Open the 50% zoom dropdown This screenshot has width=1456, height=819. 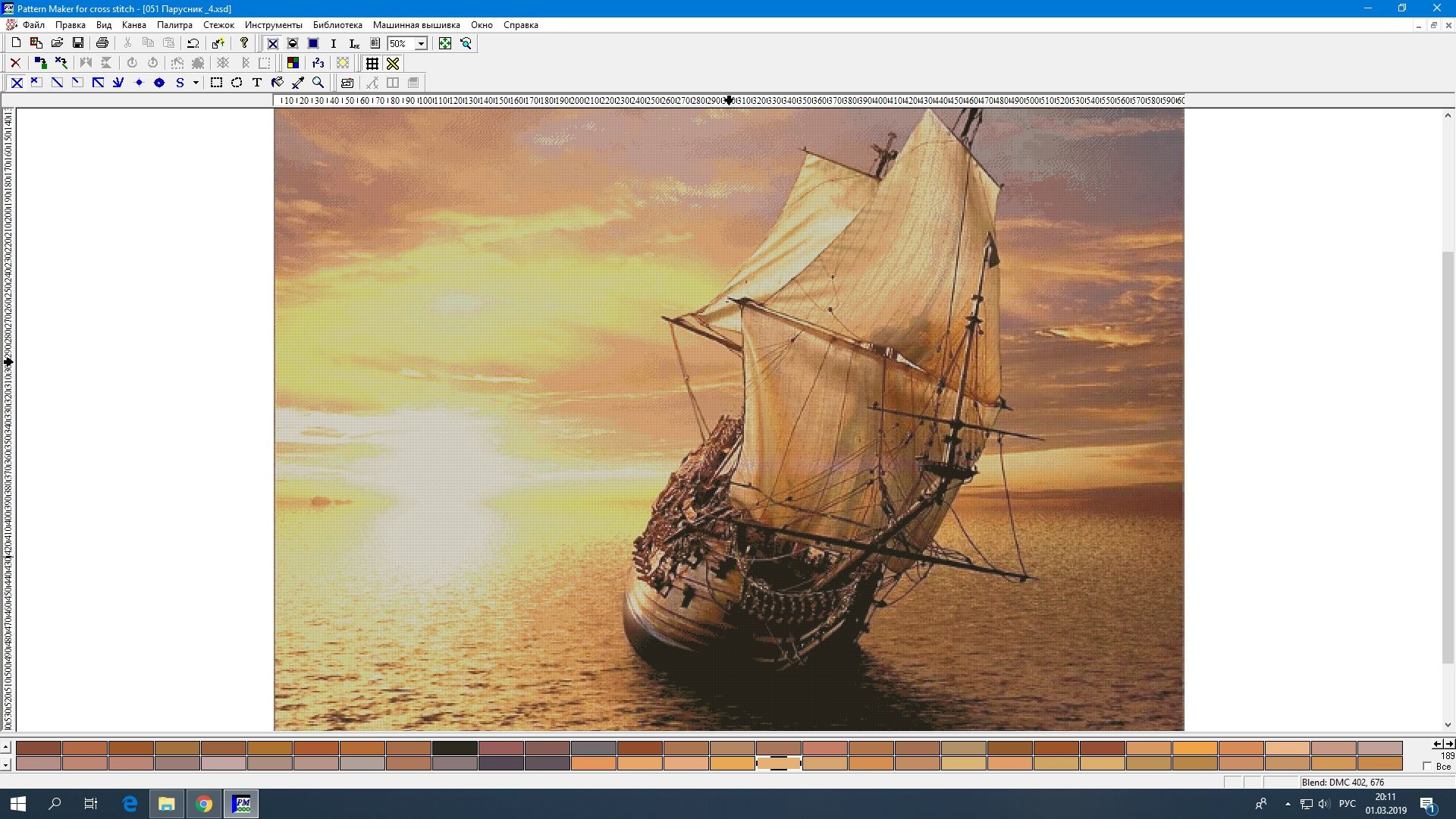point(421,43)
